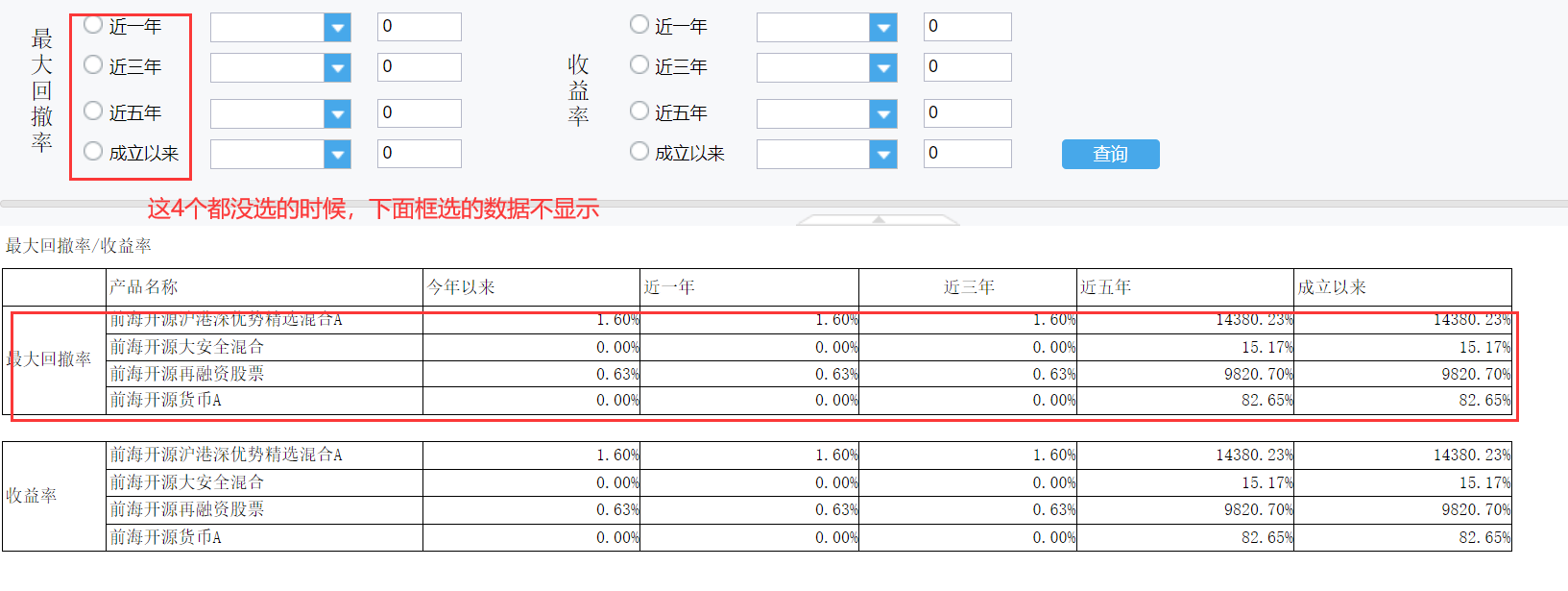
Task: Click 收益率 成立以来 value 15.17% for 前海开源大安全混合
Action: (x=1484, y=482)
